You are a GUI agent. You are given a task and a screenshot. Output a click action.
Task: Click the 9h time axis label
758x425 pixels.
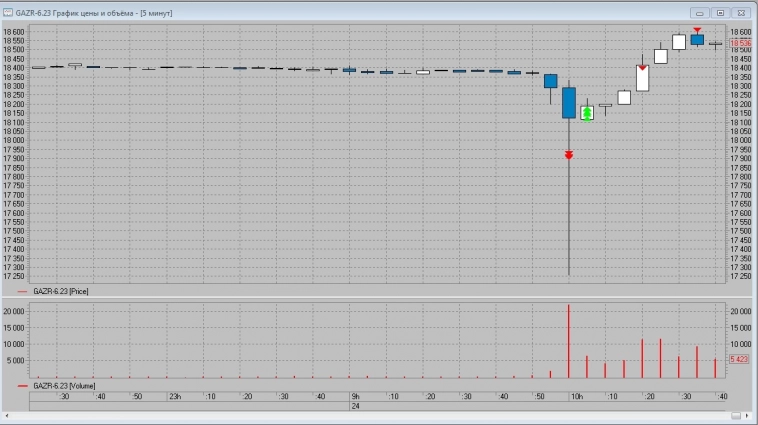[355, 396]
